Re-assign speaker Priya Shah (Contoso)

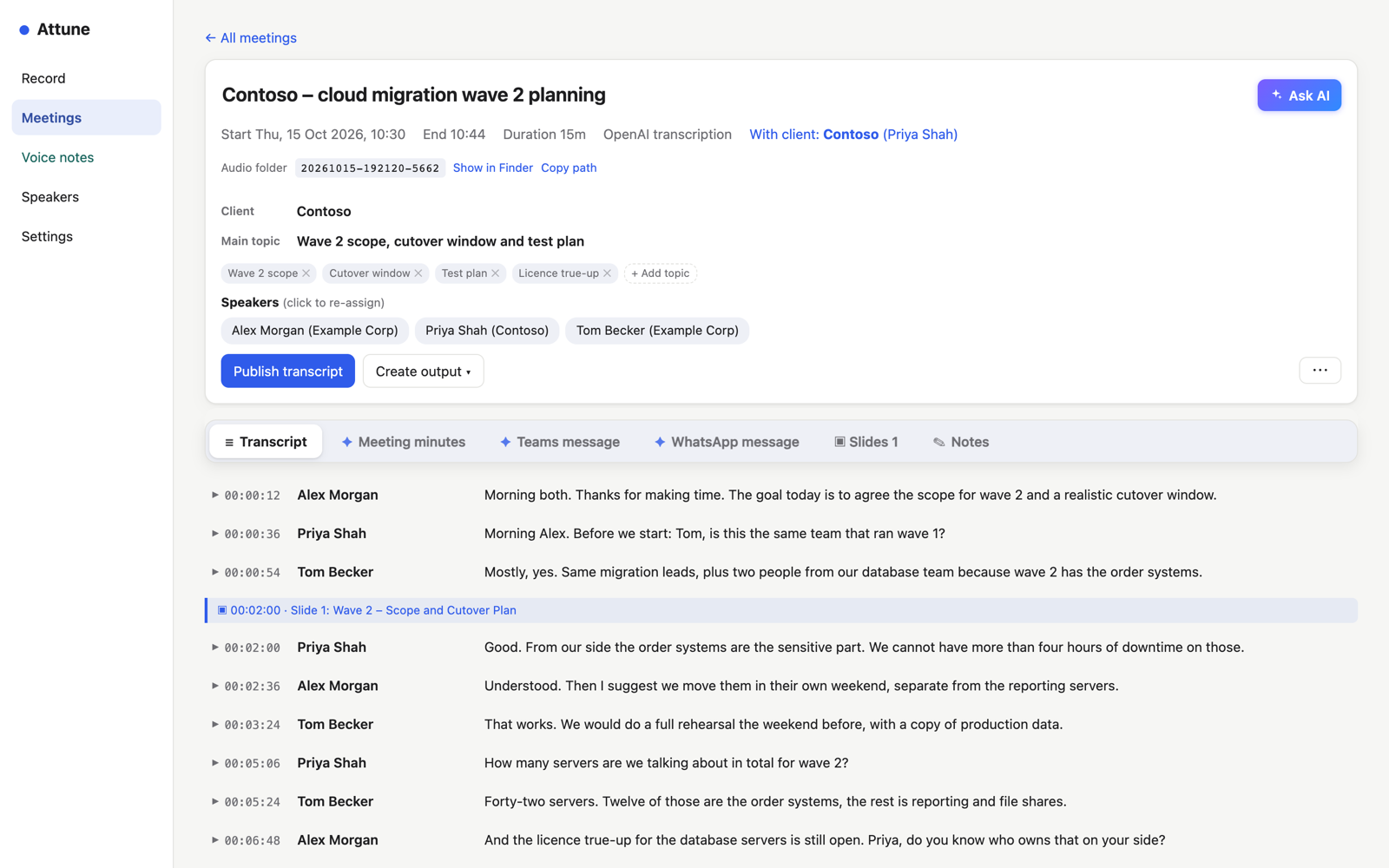(487, 331)
